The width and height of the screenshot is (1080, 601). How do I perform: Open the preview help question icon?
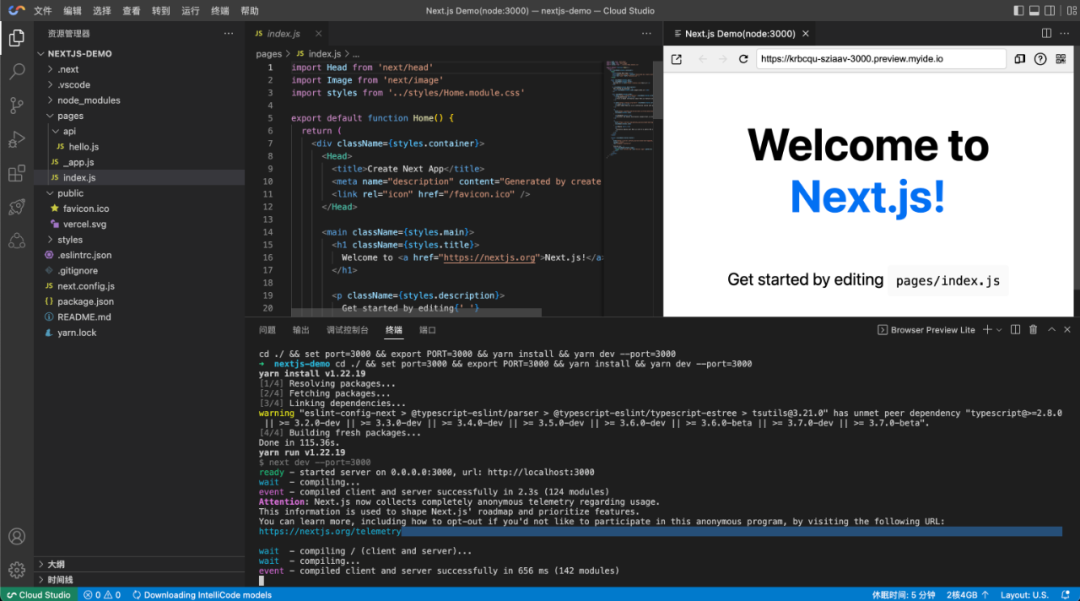click(x=1040, y=59)
